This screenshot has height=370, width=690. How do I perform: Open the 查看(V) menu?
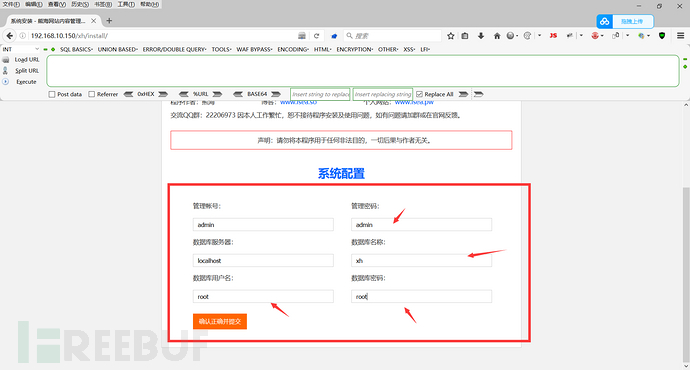click(x=57, y=4)
